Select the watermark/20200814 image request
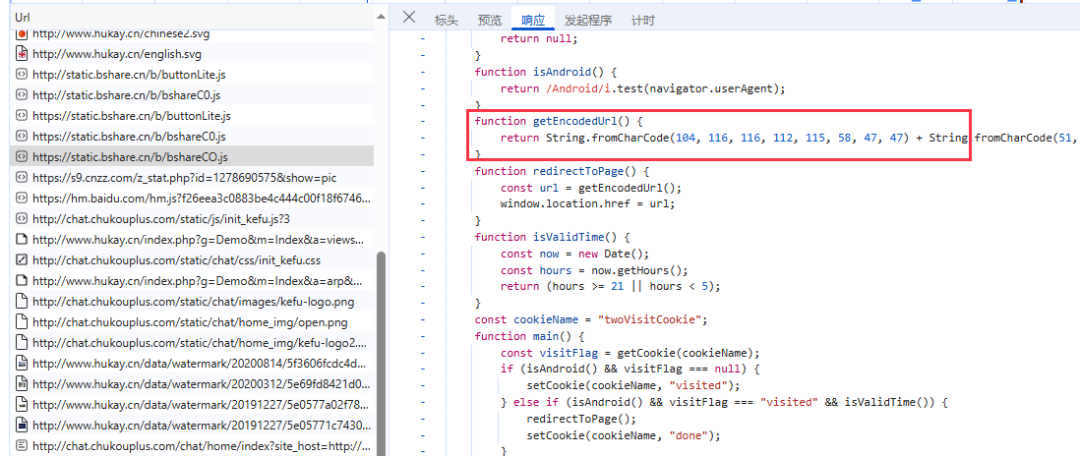 click(192, 362)
